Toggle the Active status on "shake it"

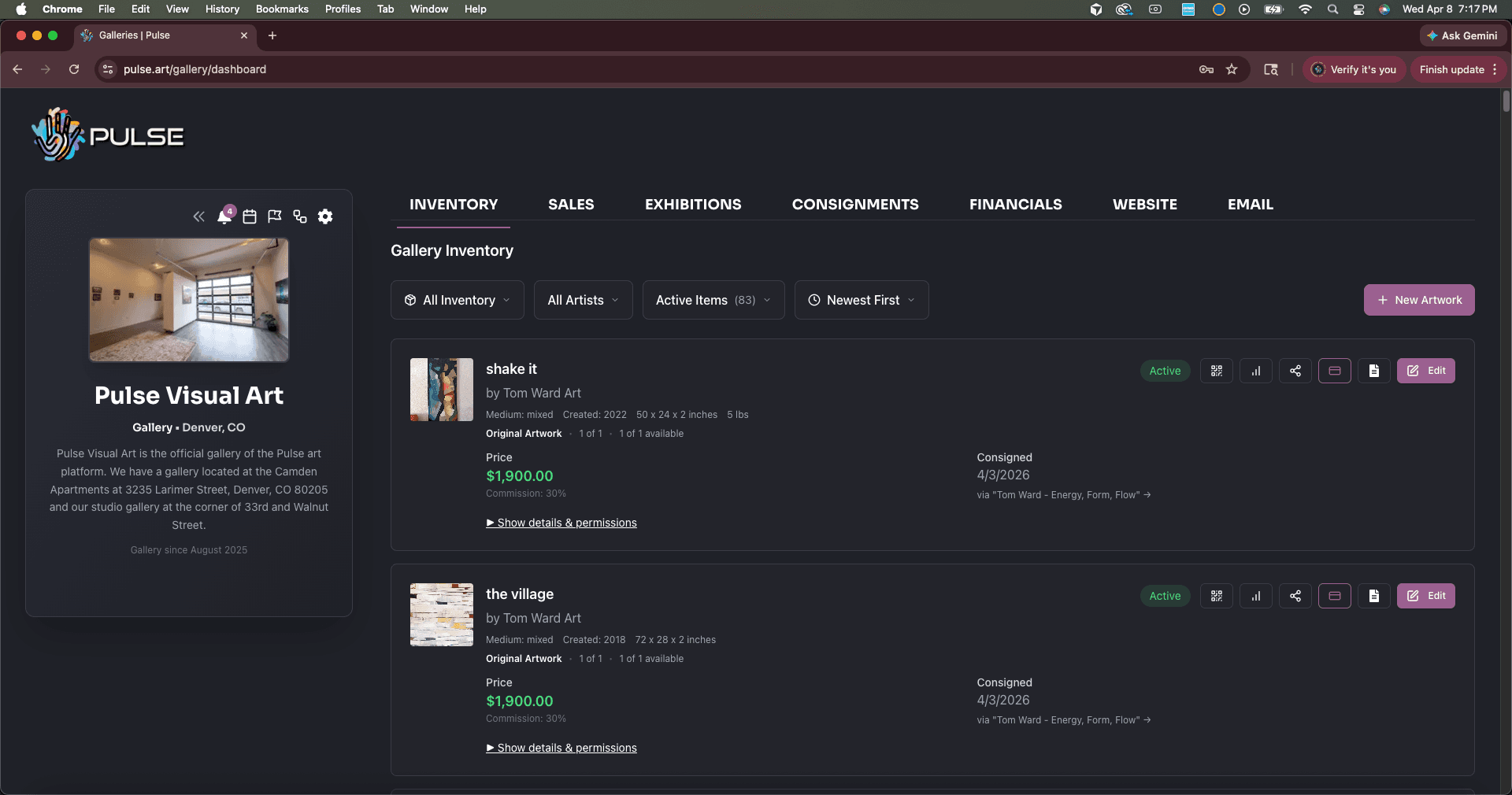click(1165, 371)
